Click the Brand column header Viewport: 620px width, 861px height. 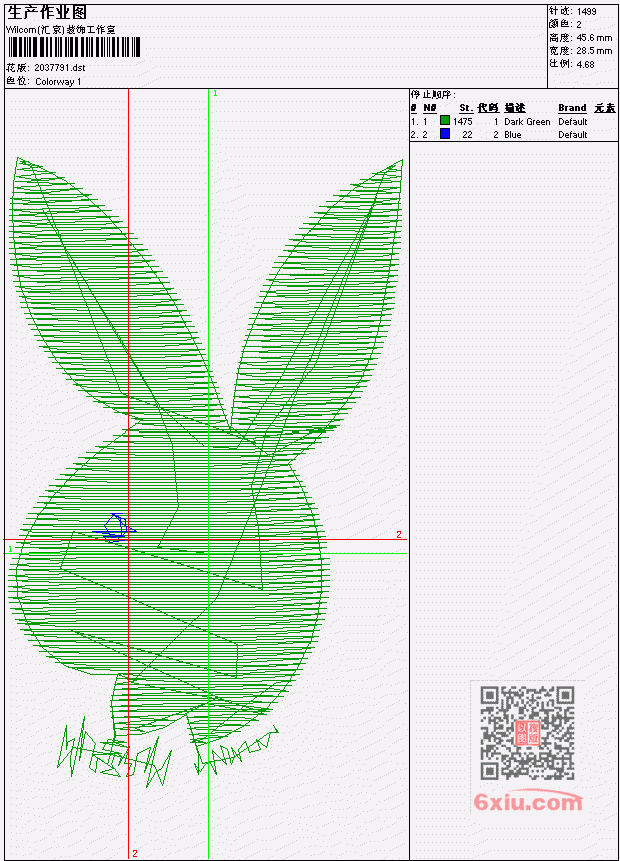coord(572,108)
